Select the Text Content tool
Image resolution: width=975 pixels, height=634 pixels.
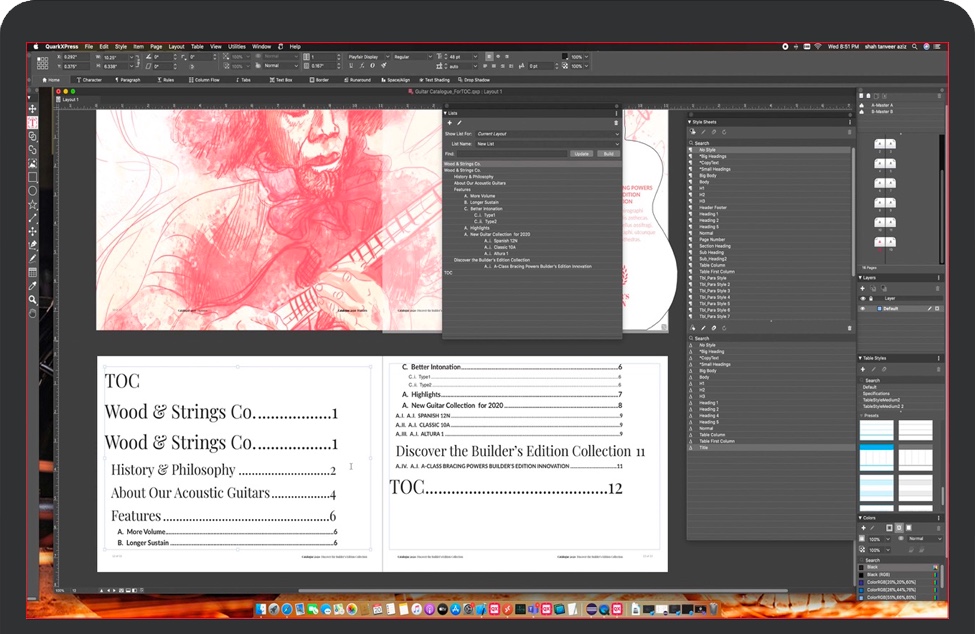point(32,122)
